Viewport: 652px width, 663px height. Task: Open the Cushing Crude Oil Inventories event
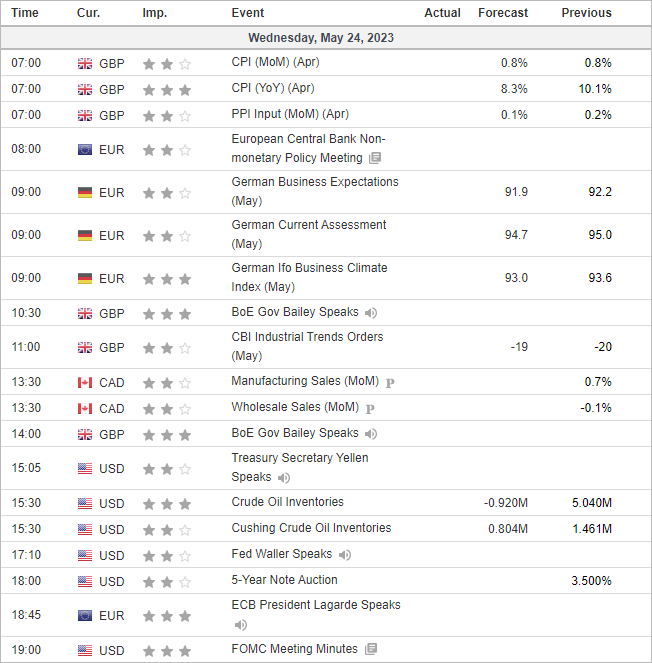click(x=311, y=528)
